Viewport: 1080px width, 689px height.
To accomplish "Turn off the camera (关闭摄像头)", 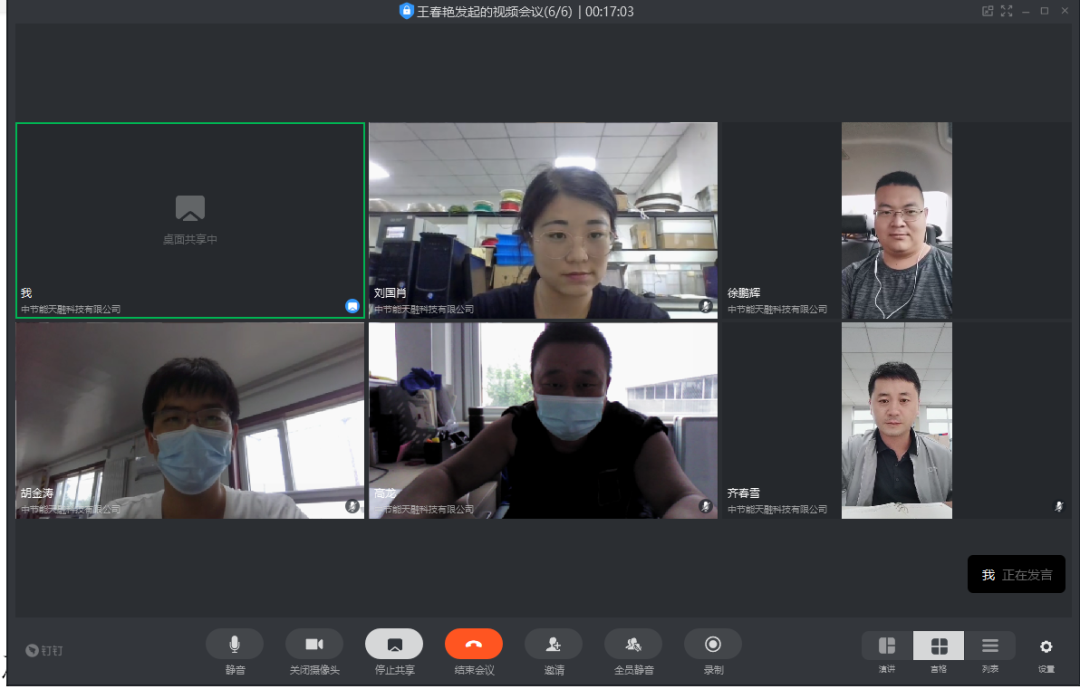I will (314, 645).
